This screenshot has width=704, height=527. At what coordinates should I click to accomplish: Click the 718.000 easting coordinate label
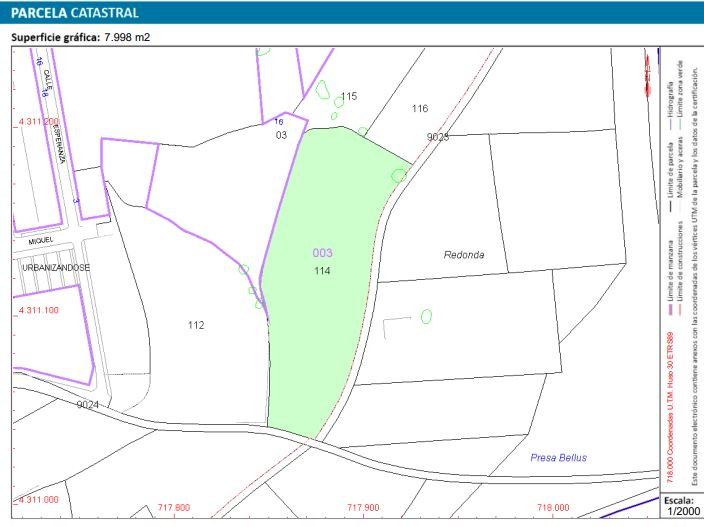552,507
